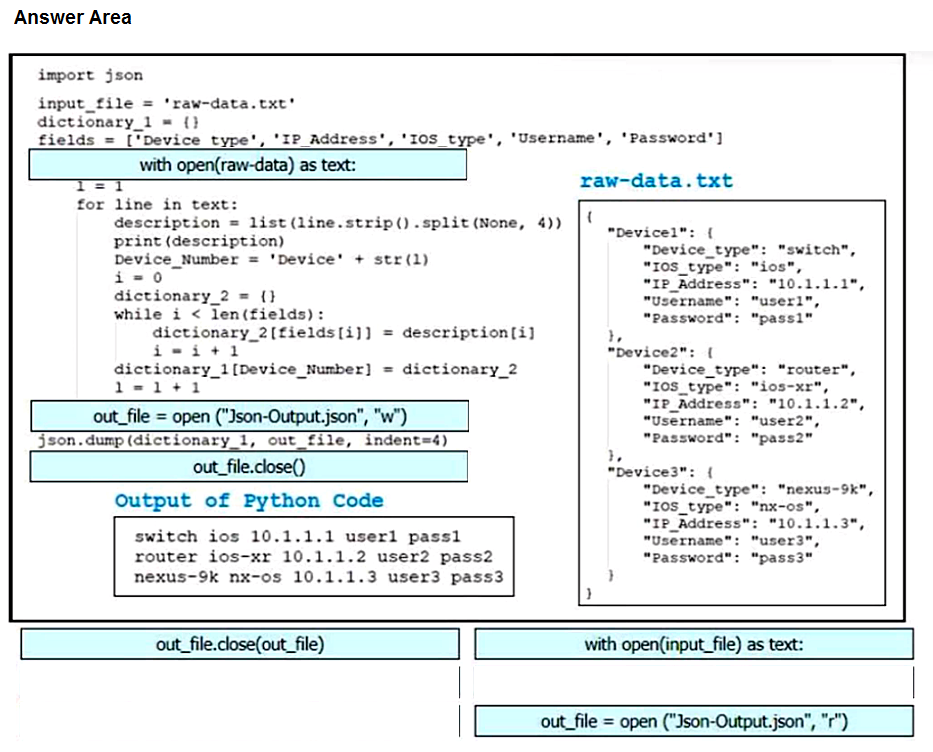The image size is (933, 752).
Task: Click the dictionary_1[Device_Number] assignment line
Action: click(x=315, y=369)
